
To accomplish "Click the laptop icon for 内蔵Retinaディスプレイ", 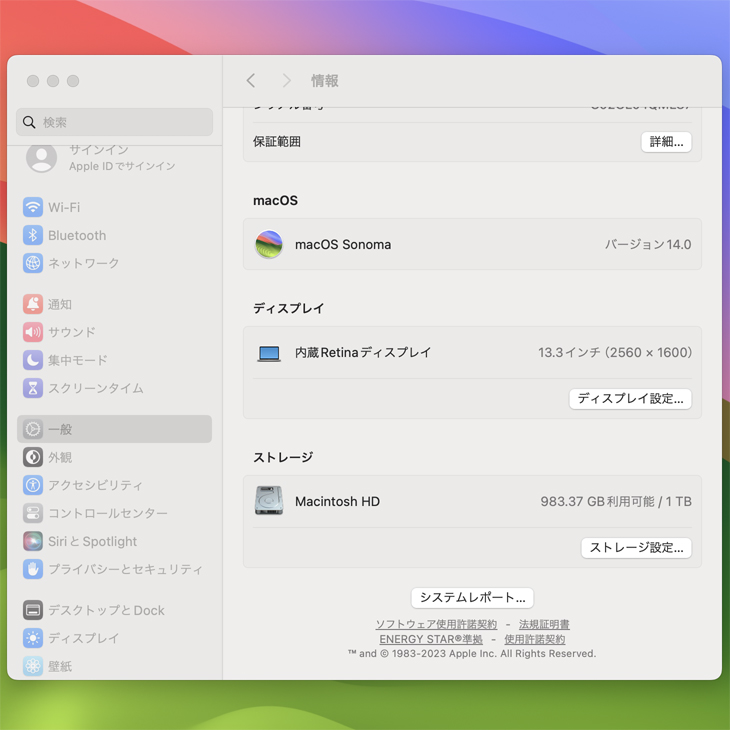I will click(x=269, y=353).
